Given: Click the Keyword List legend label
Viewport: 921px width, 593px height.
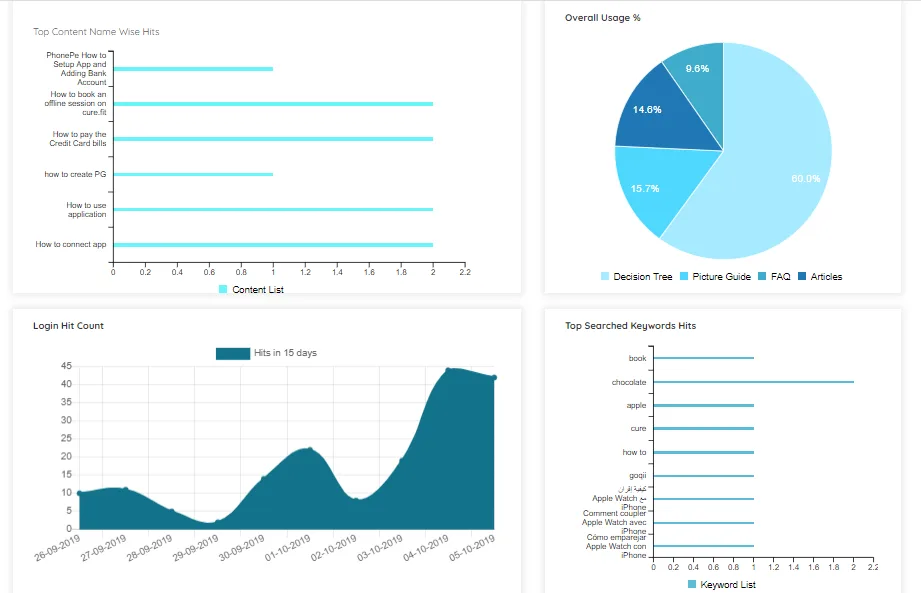Looking at the screenshot, I should [x=728, y=585].
